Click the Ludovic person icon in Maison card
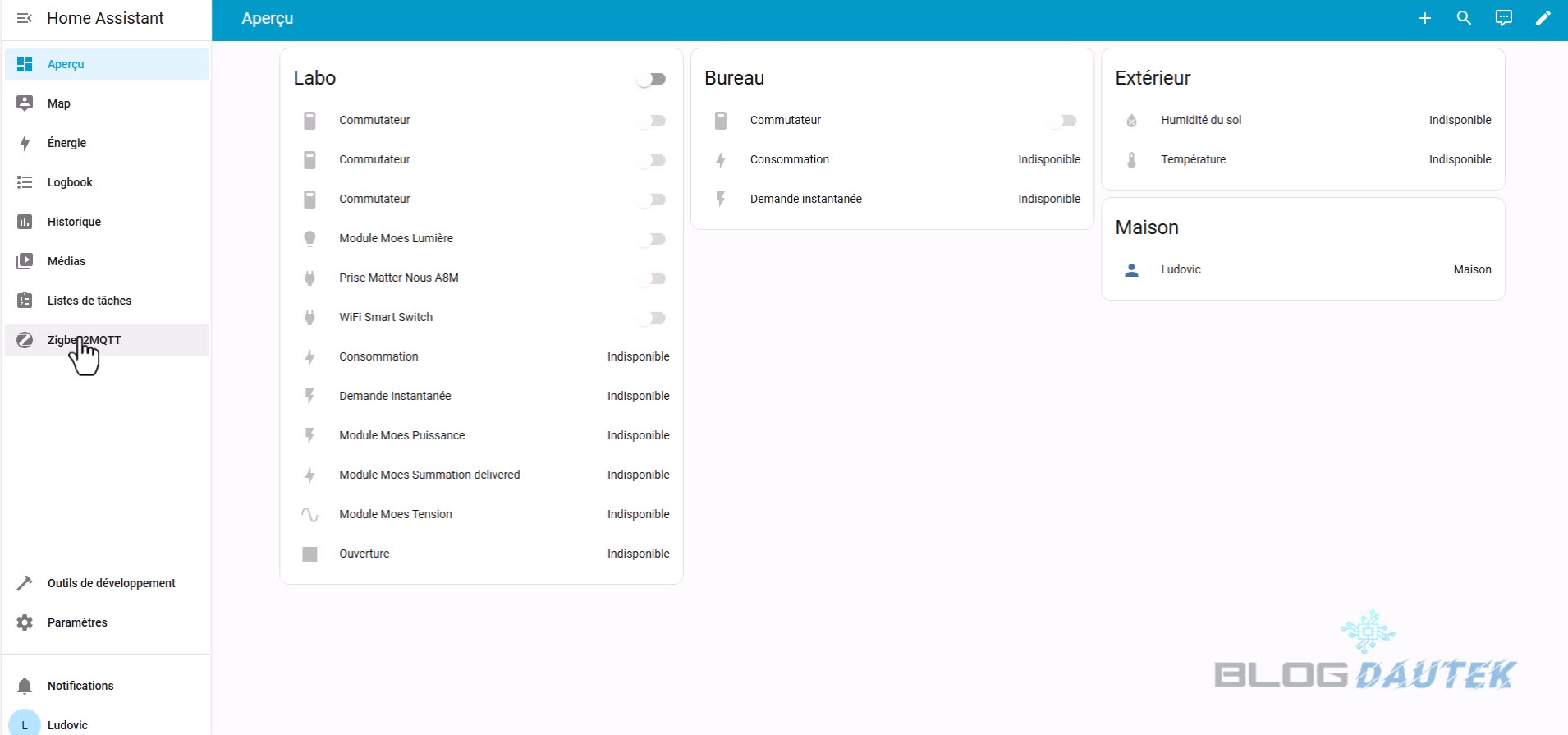 [1131, 269]
